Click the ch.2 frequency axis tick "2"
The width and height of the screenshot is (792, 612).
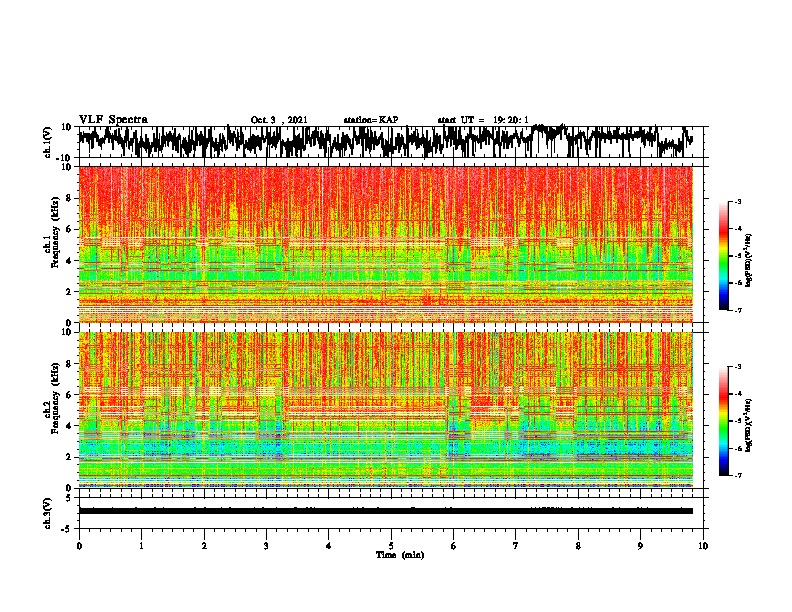tap(70, 457)
